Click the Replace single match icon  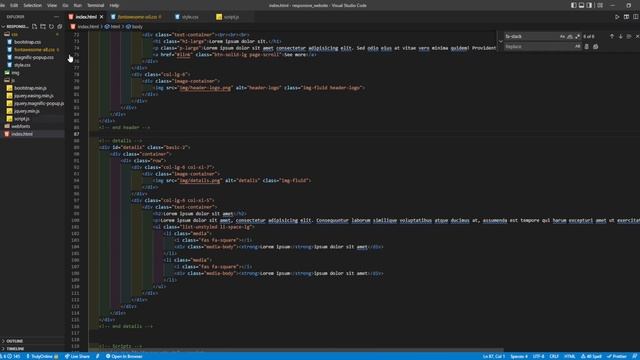coord(587,47)
